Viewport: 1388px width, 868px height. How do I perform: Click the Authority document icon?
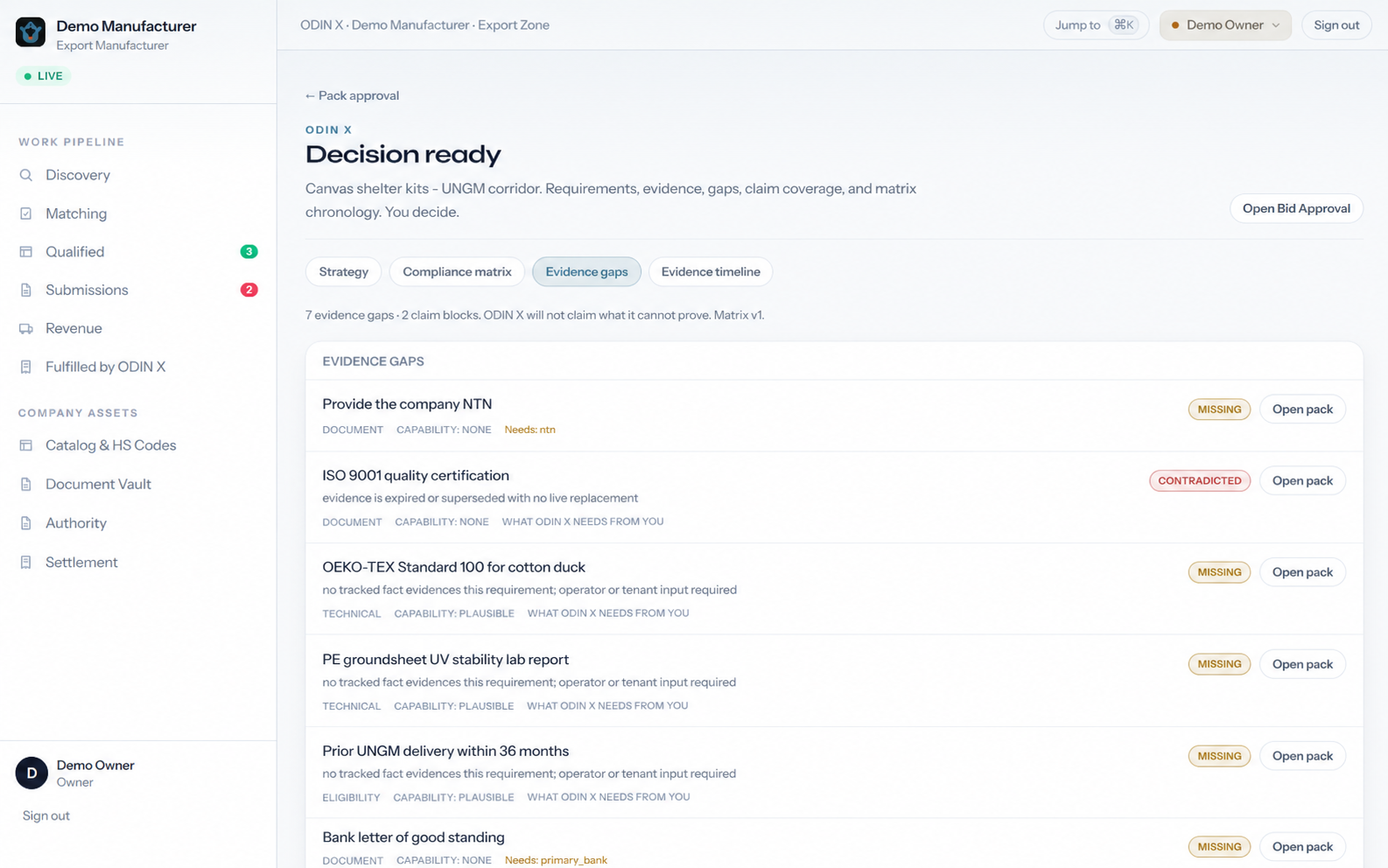(x=26, y=523)
